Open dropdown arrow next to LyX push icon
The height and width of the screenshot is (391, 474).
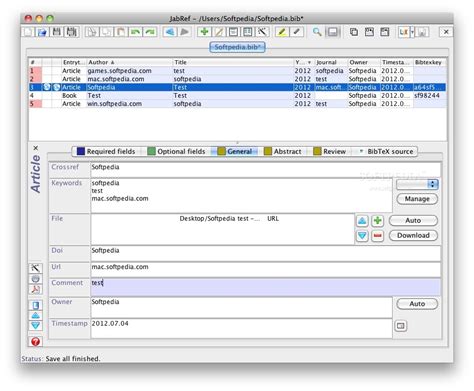click(412, 32)
